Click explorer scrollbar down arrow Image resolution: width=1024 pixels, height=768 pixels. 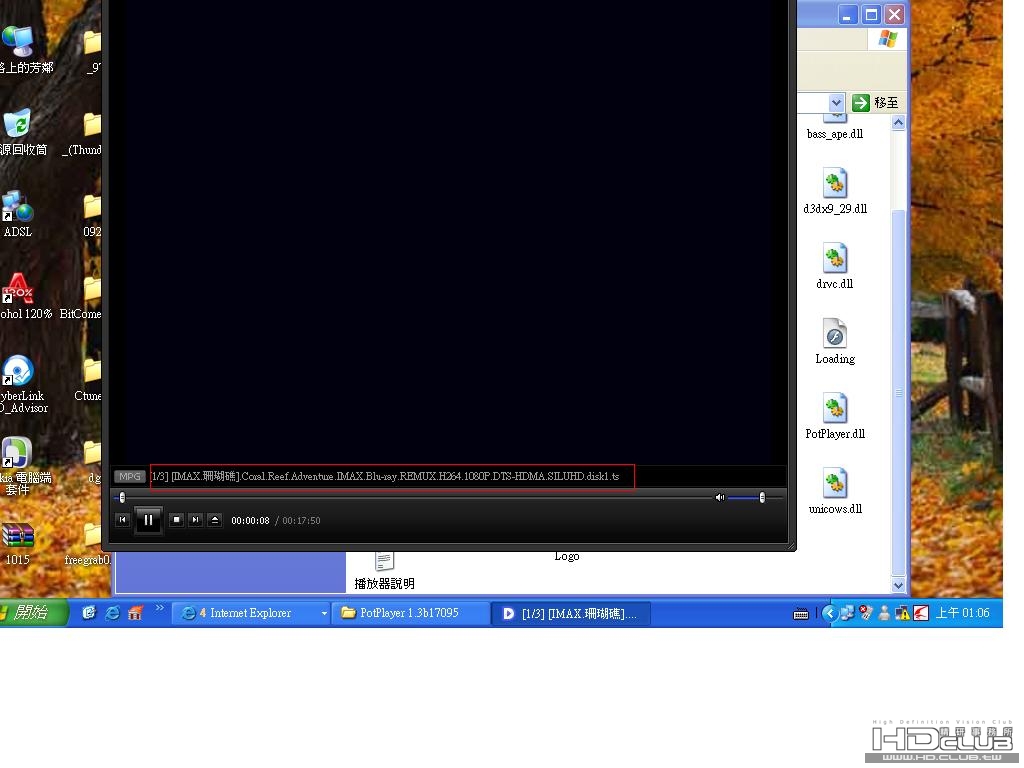pyautogui.click(x=899, y=585)
